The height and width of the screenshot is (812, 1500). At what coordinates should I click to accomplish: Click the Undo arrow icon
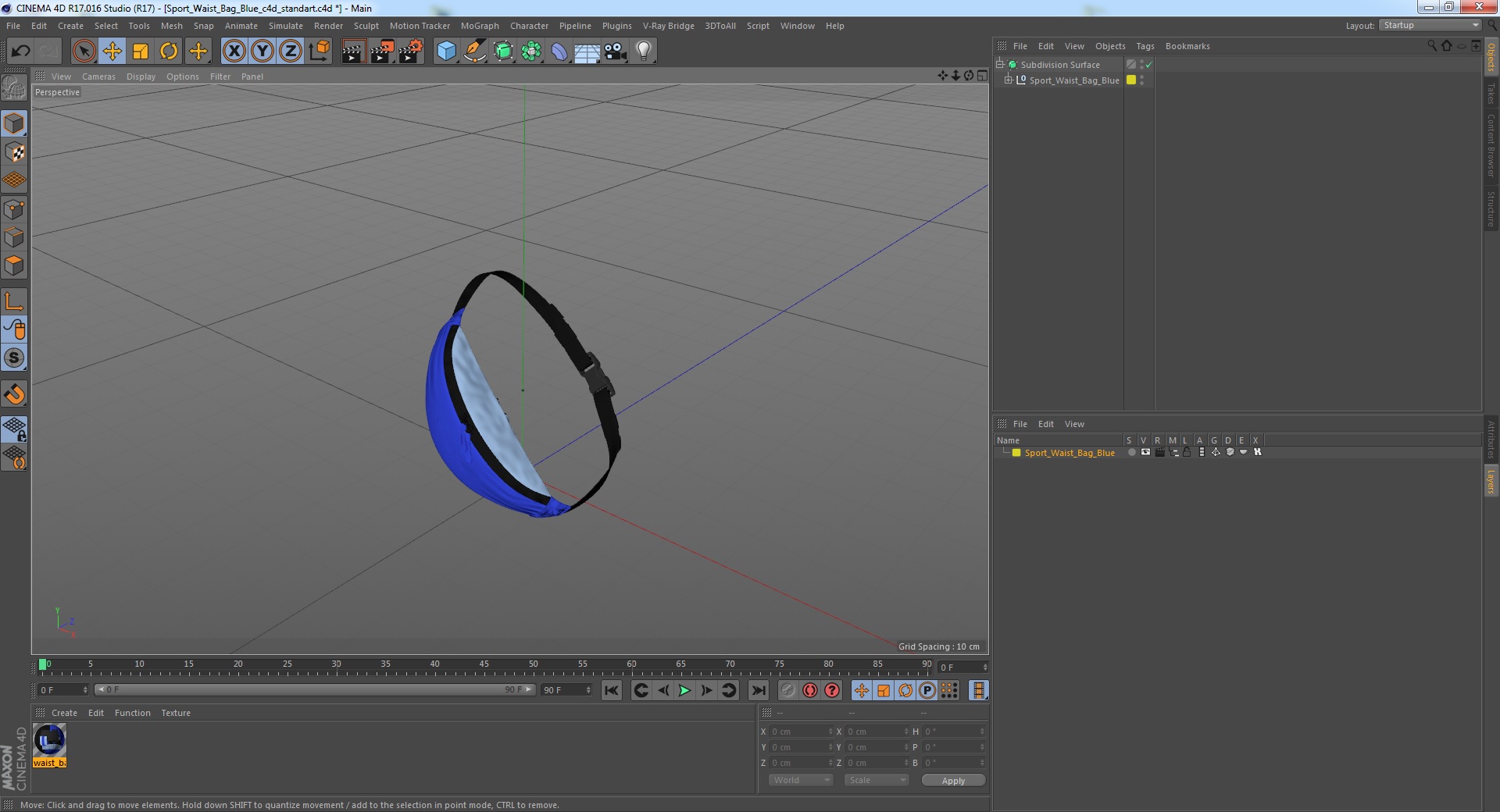pos(20,52)
